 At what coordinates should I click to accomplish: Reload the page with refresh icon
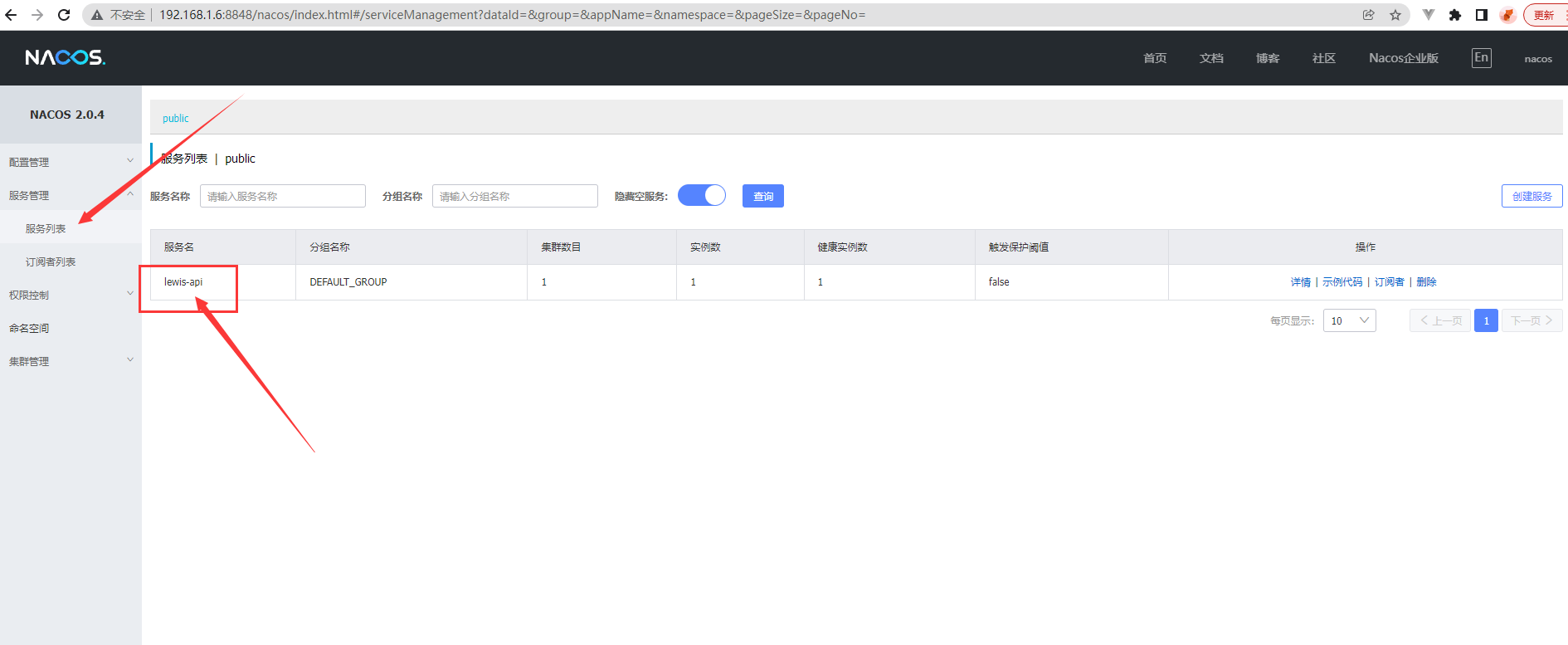coord(64,15)
